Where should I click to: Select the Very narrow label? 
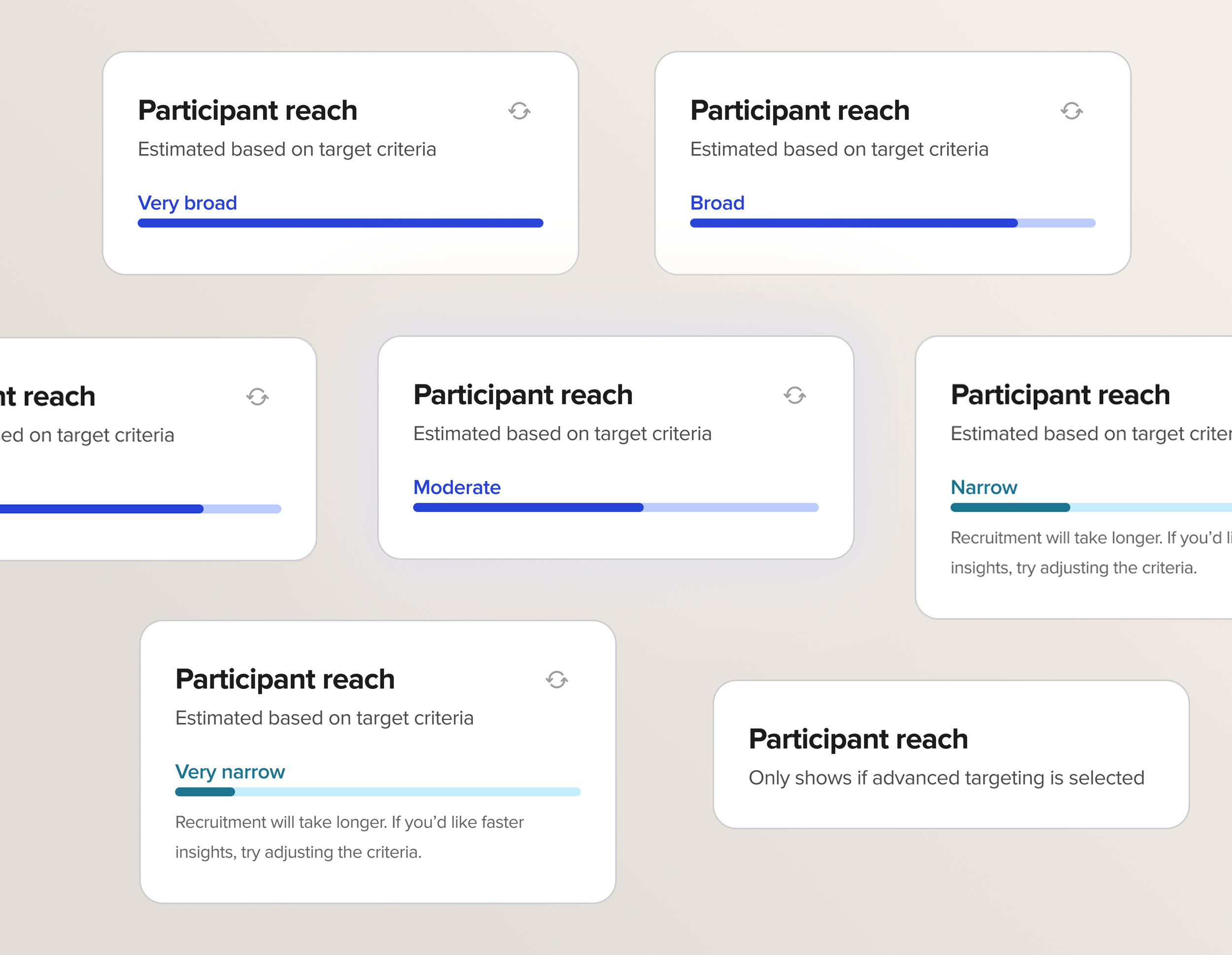230,772
